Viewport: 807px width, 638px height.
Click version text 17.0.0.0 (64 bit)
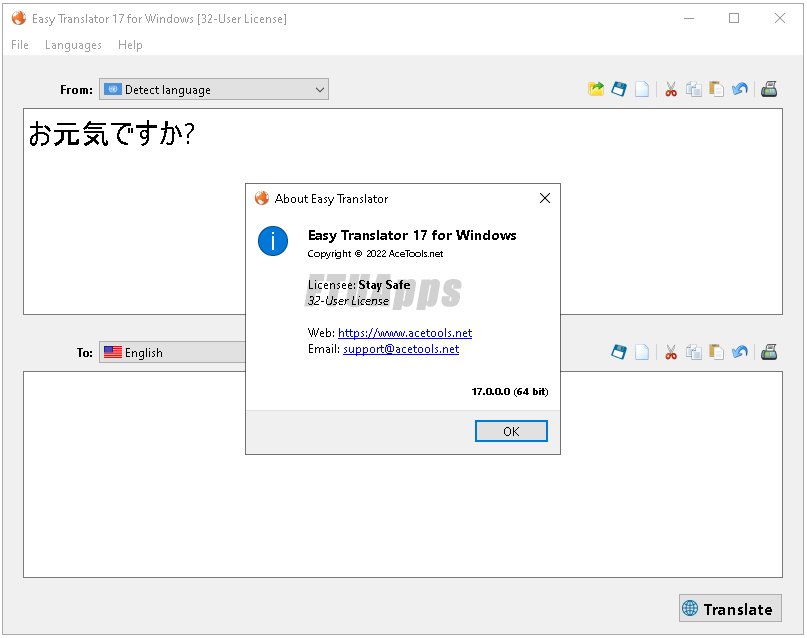[510, 392]
